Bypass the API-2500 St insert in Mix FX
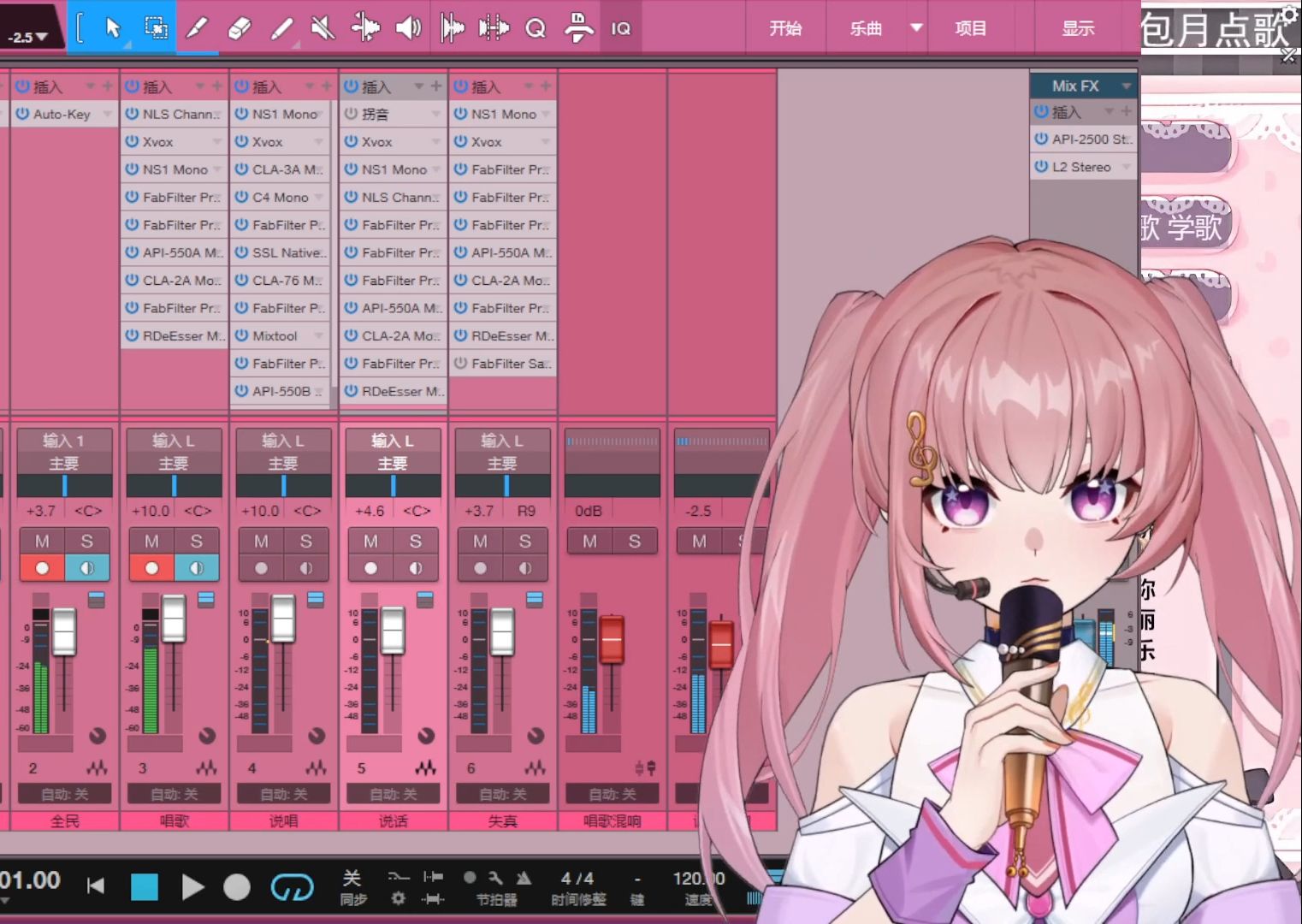Image resolution: width=1302 pixels, height=924 pixels. 1041,139
